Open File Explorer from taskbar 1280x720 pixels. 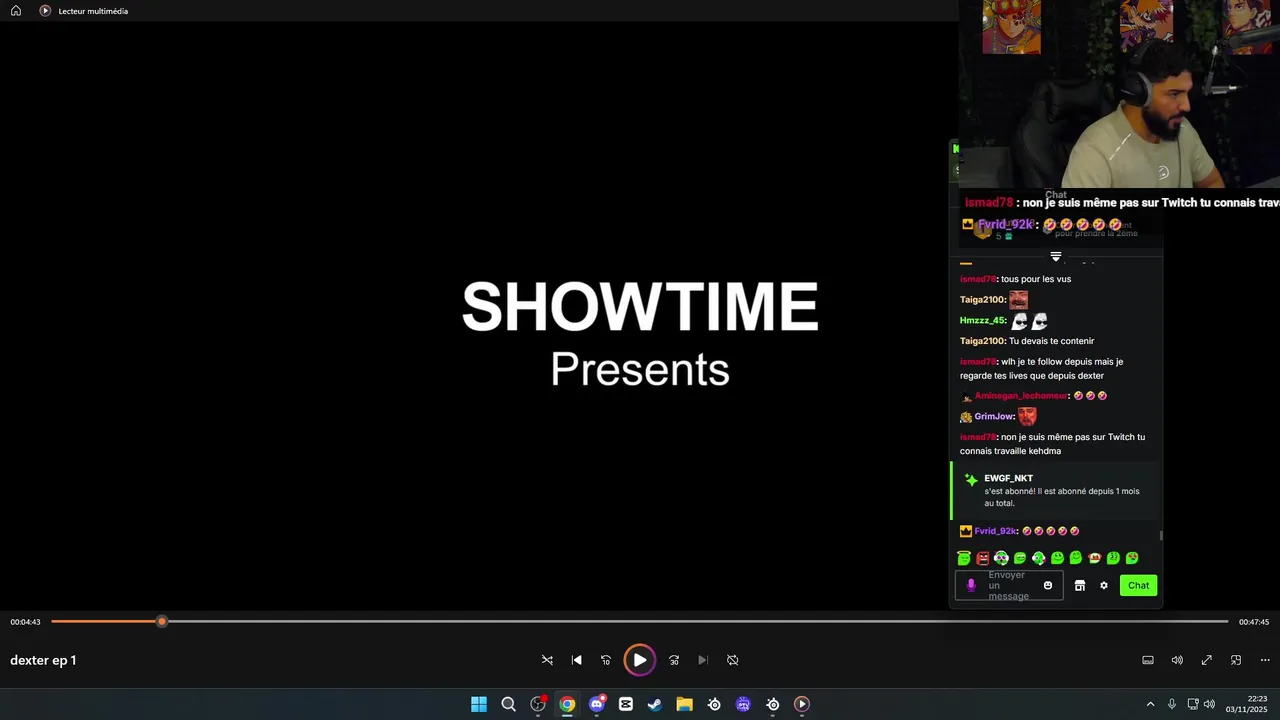tap(684, 704)
